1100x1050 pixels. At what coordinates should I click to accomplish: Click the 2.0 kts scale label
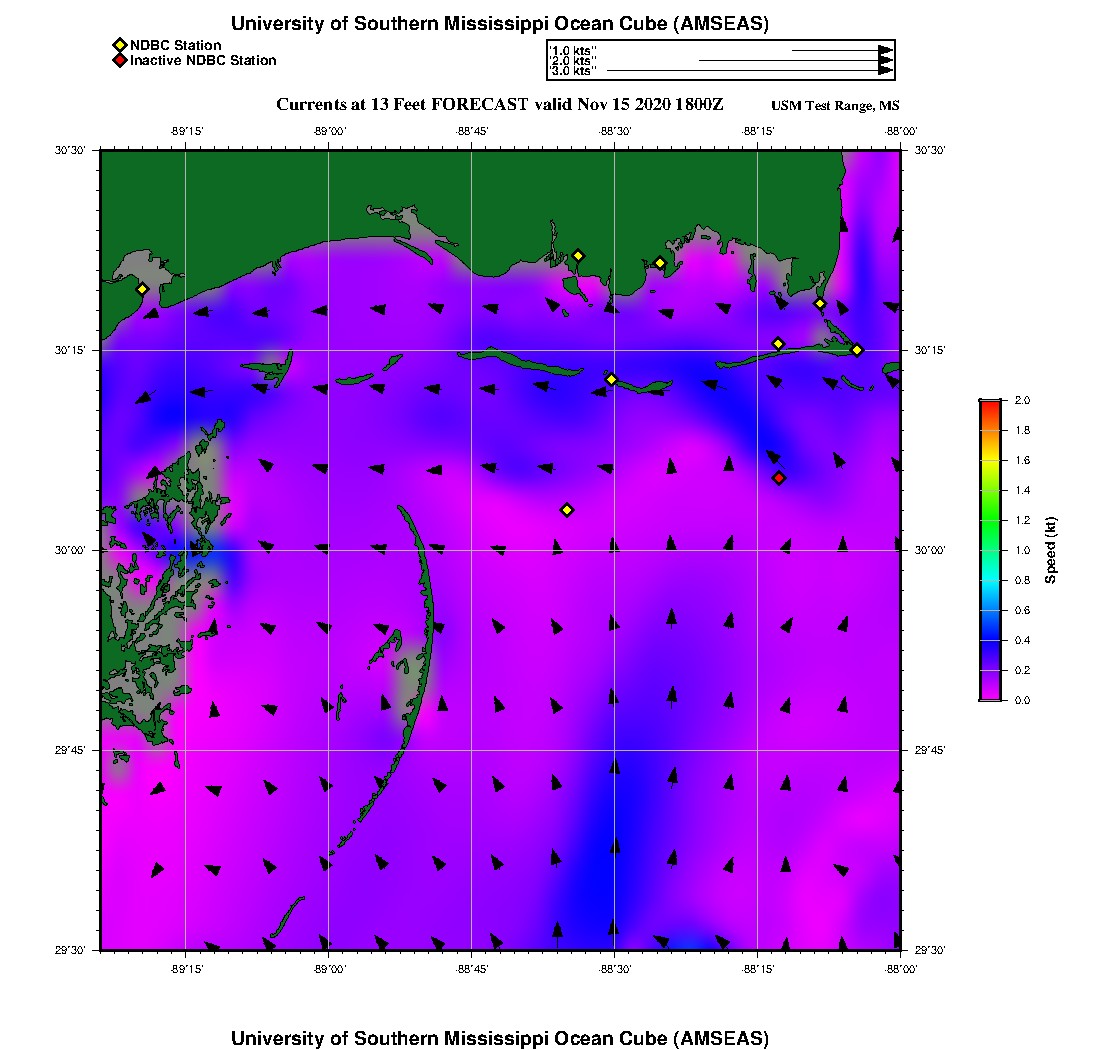point(574,61)
